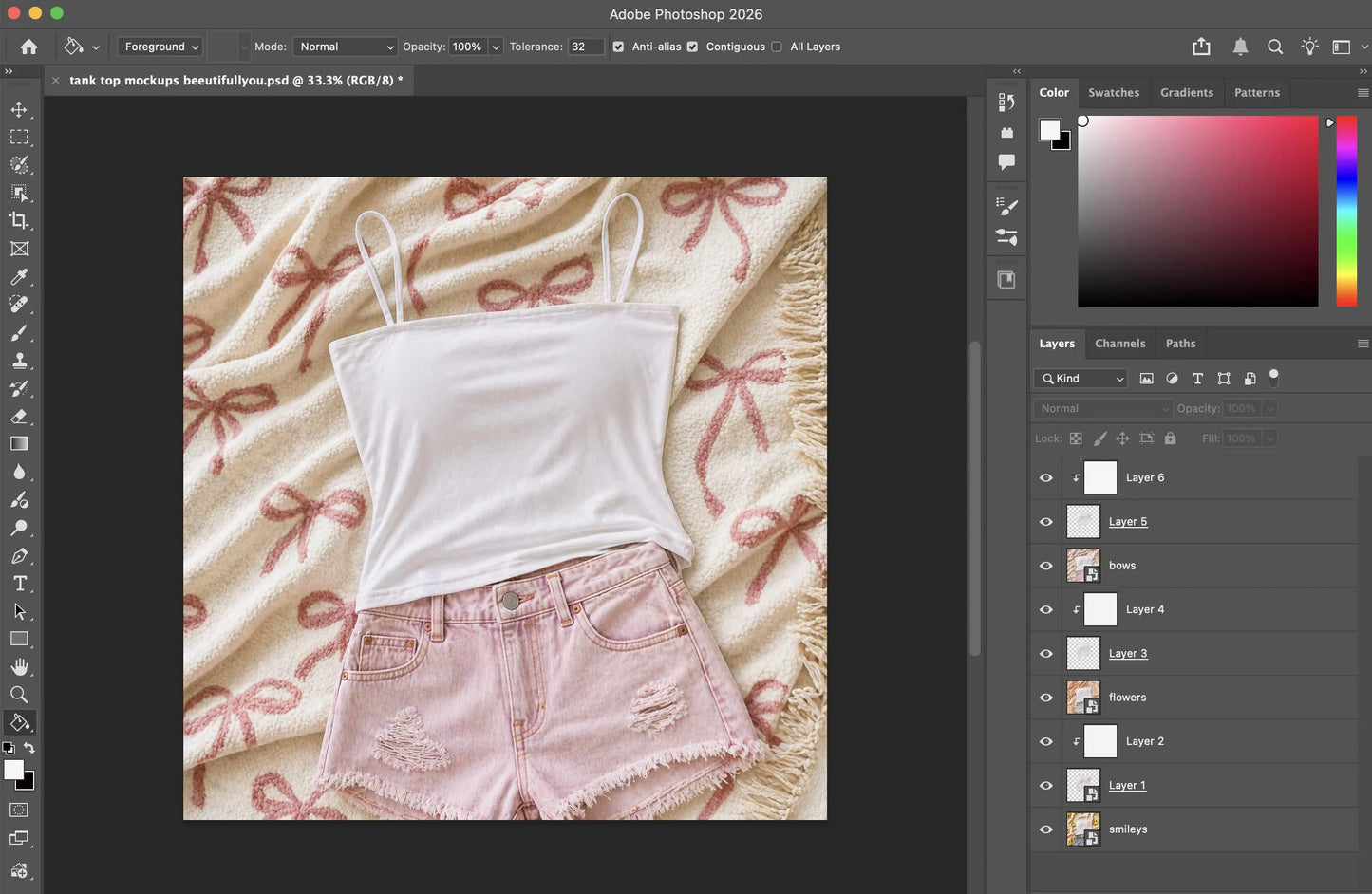The image size is (1372, 894).
Task: Switch to the Patterns tab
Action: click(1257, 93)
